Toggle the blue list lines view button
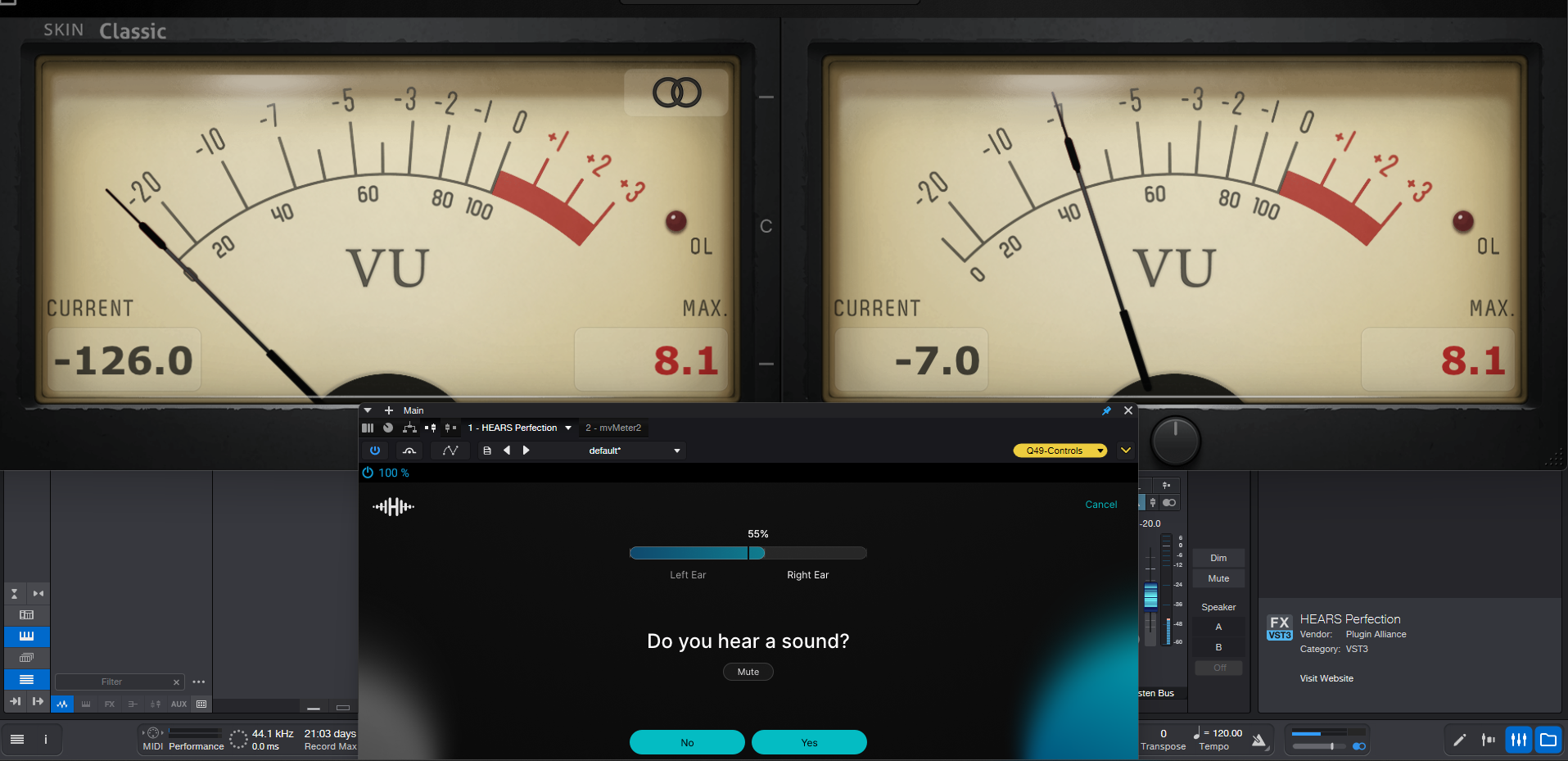 tap(27, 679)
